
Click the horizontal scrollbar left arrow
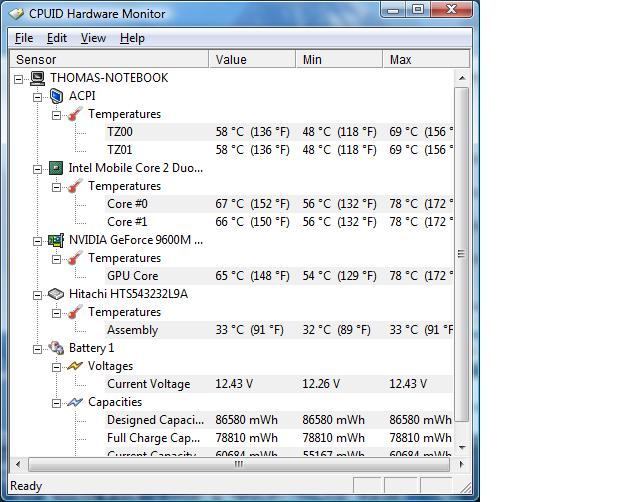(18, 464)
